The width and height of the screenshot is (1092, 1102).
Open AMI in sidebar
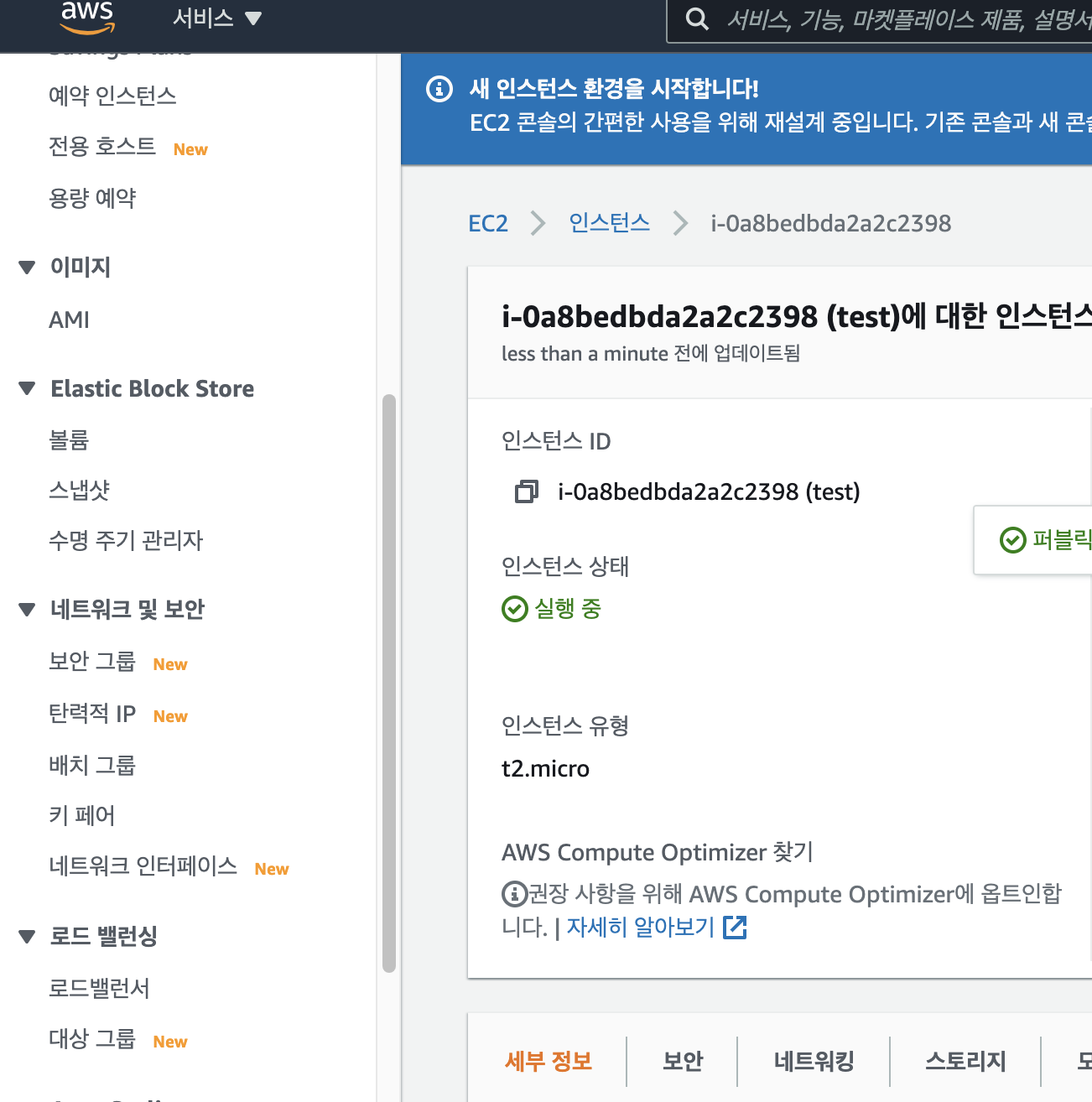(70, 320)
